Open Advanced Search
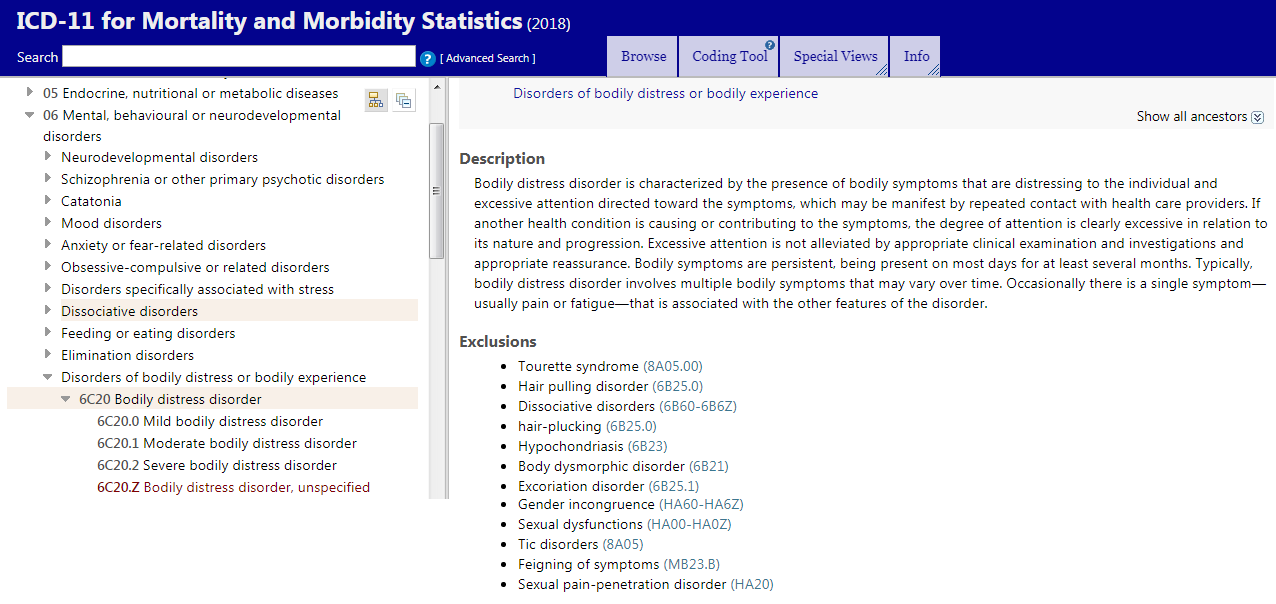Screen dimensions: 1276x604 [x=488, y=58]
